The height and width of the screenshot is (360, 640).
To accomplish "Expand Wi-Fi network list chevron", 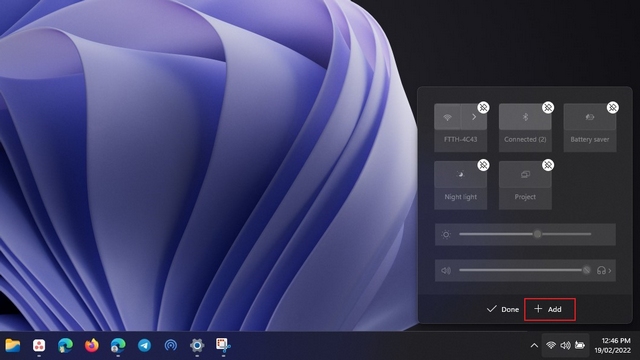I will 474,117.
